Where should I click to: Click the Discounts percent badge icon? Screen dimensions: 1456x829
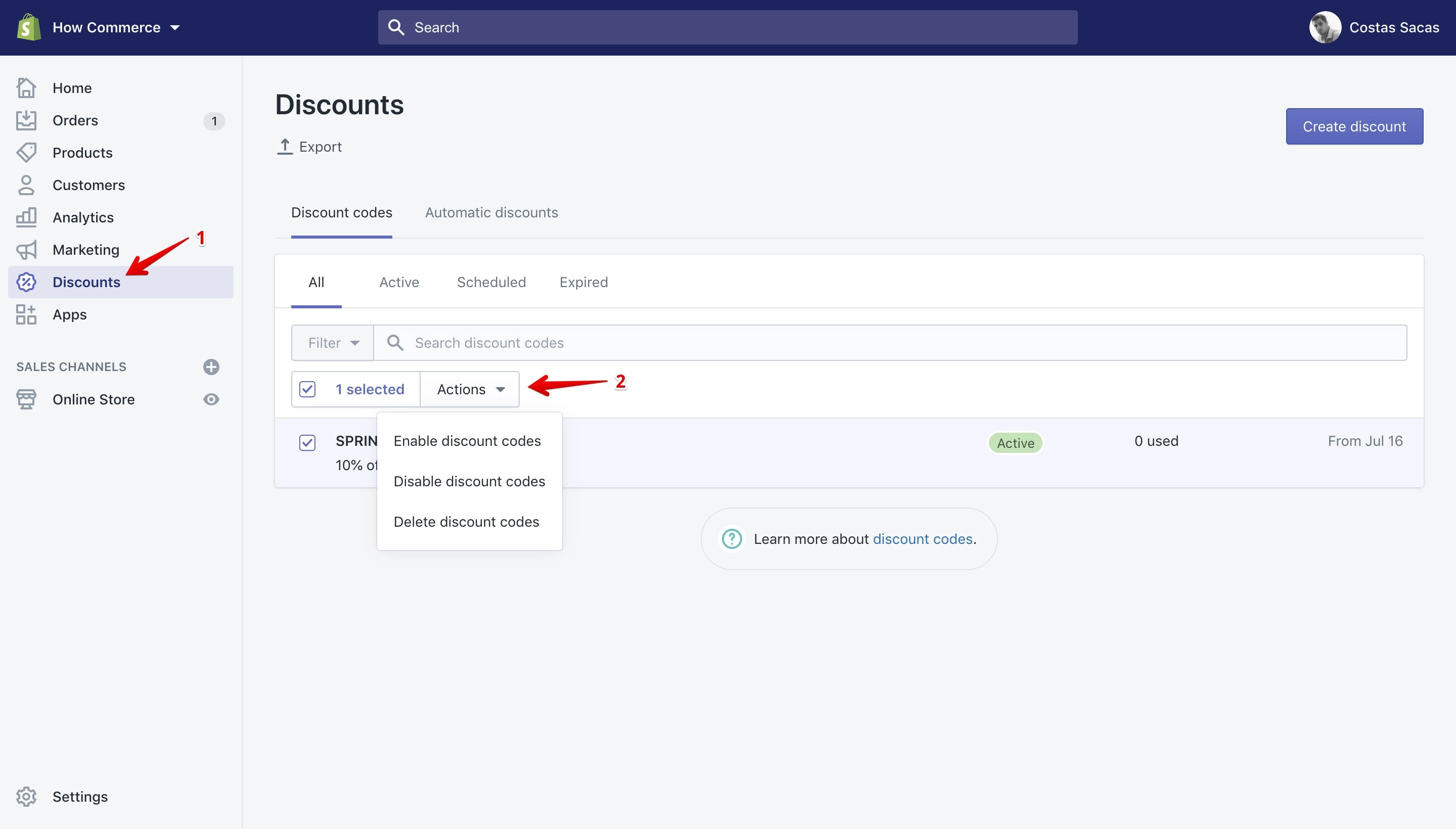(26, 282)
